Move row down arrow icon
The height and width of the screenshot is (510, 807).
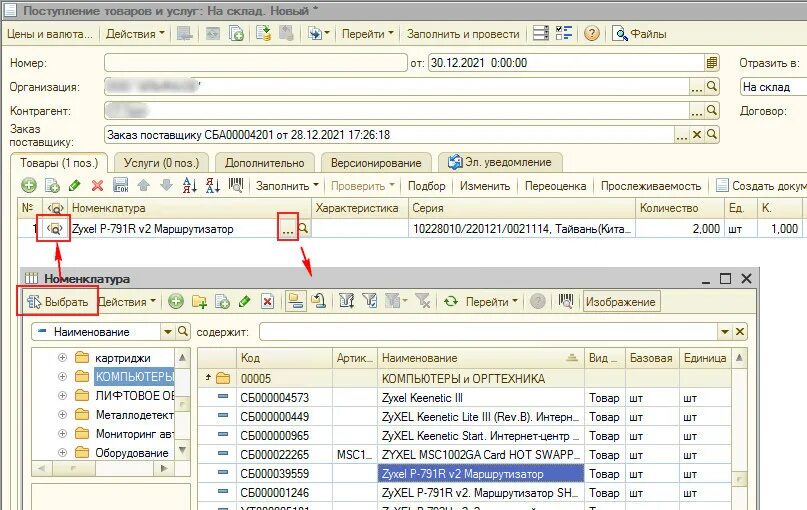(166, 186)
